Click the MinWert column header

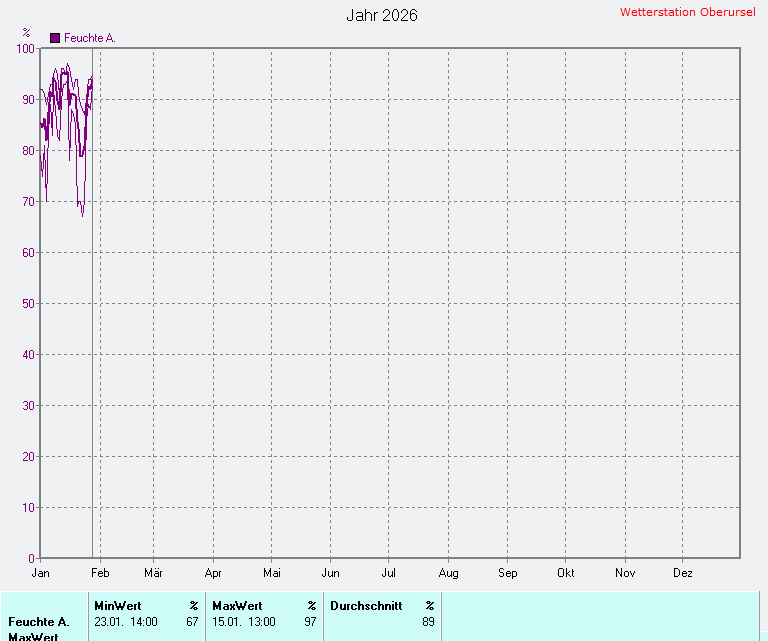point(118,605)
